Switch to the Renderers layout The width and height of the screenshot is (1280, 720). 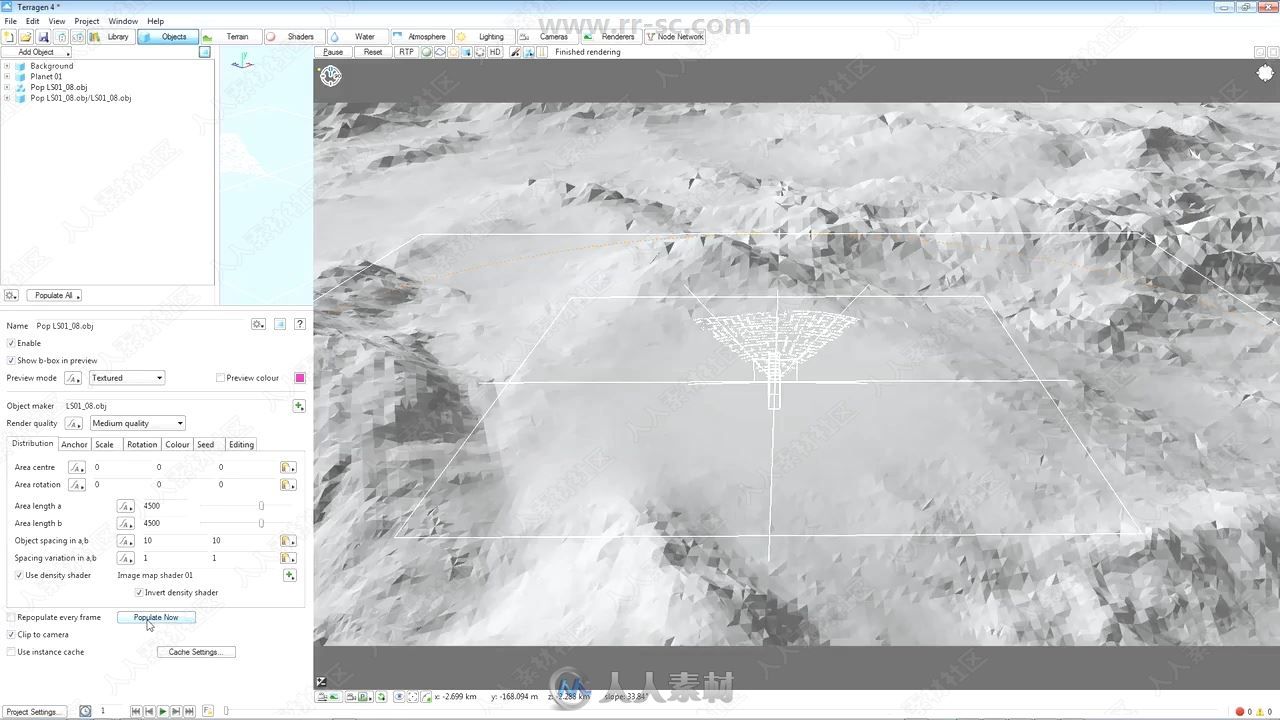pyautogui.click(x=611, y=37)
